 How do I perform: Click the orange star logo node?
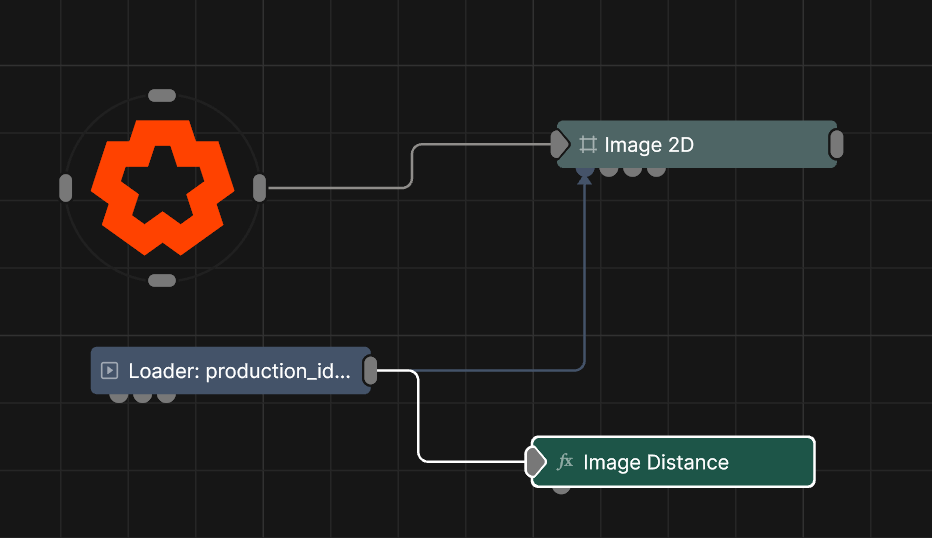[162, 187]
